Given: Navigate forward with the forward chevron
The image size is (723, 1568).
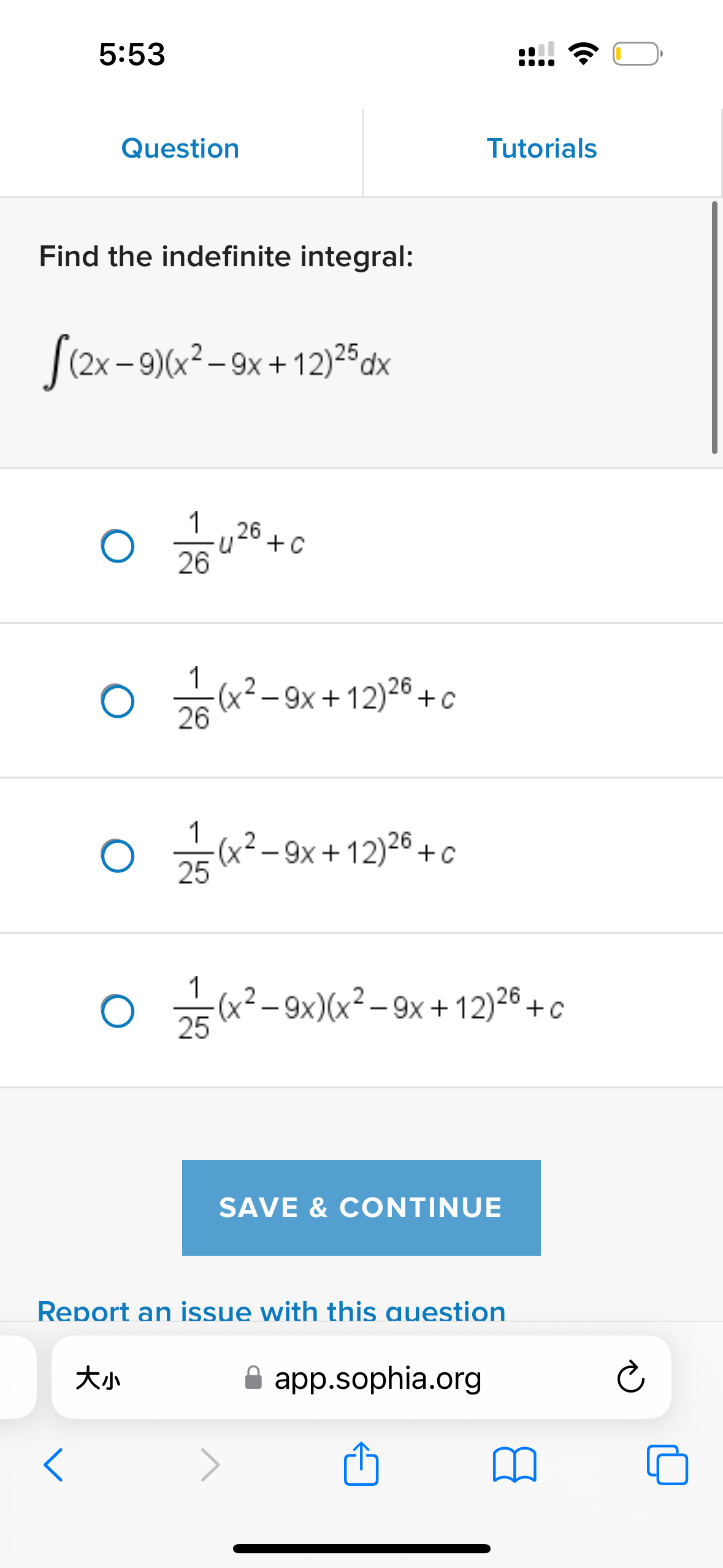Looking at the screenshot, I should (x=211, y=1466).
